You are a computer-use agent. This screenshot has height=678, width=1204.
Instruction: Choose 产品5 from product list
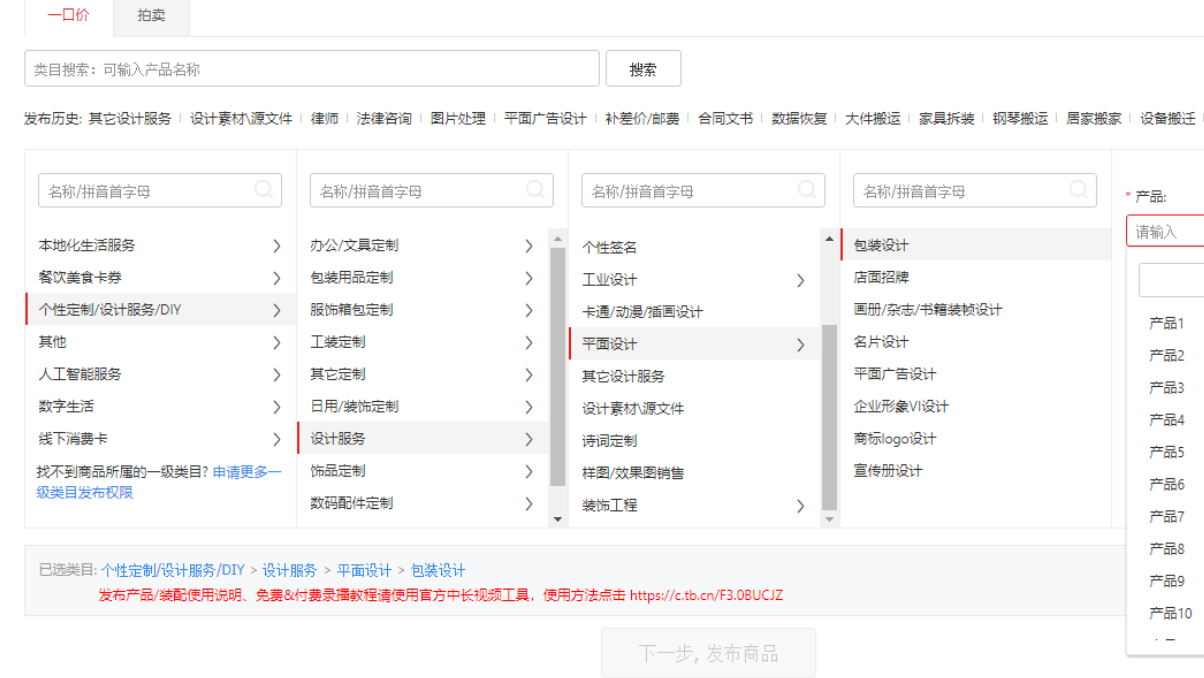tap(1167, 452)
